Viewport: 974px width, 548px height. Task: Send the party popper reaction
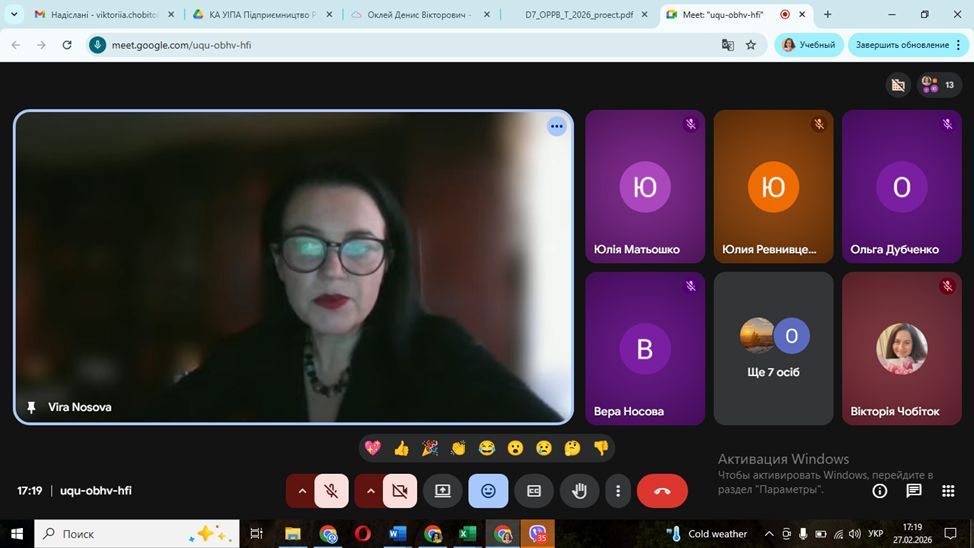(x=430, y=448)
